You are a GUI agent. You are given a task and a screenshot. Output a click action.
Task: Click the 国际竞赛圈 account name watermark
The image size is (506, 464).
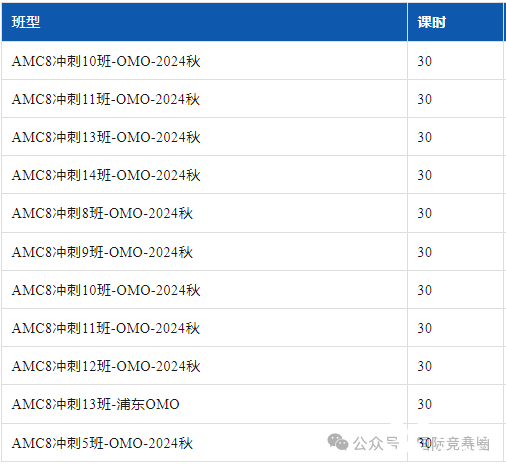(454, 443)
